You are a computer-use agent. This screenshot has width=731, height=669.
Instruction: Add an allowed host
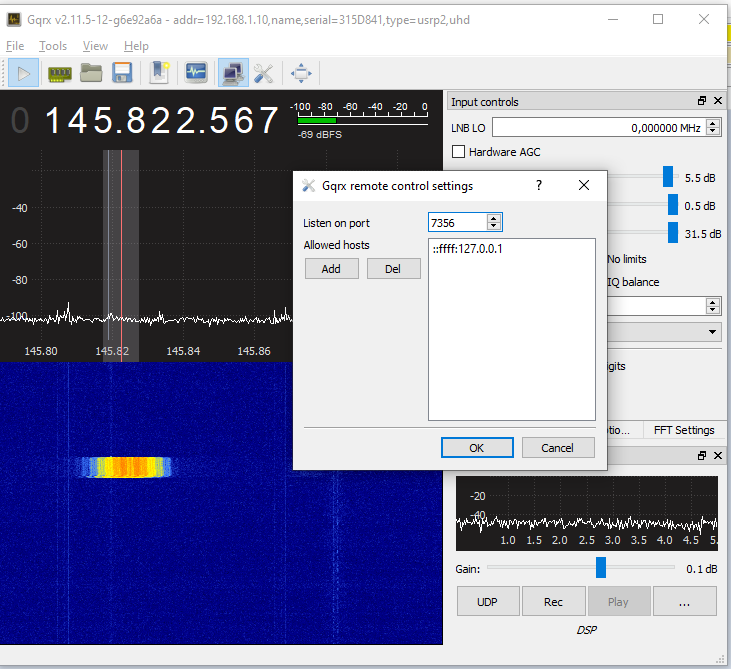[x=331, y=269]
